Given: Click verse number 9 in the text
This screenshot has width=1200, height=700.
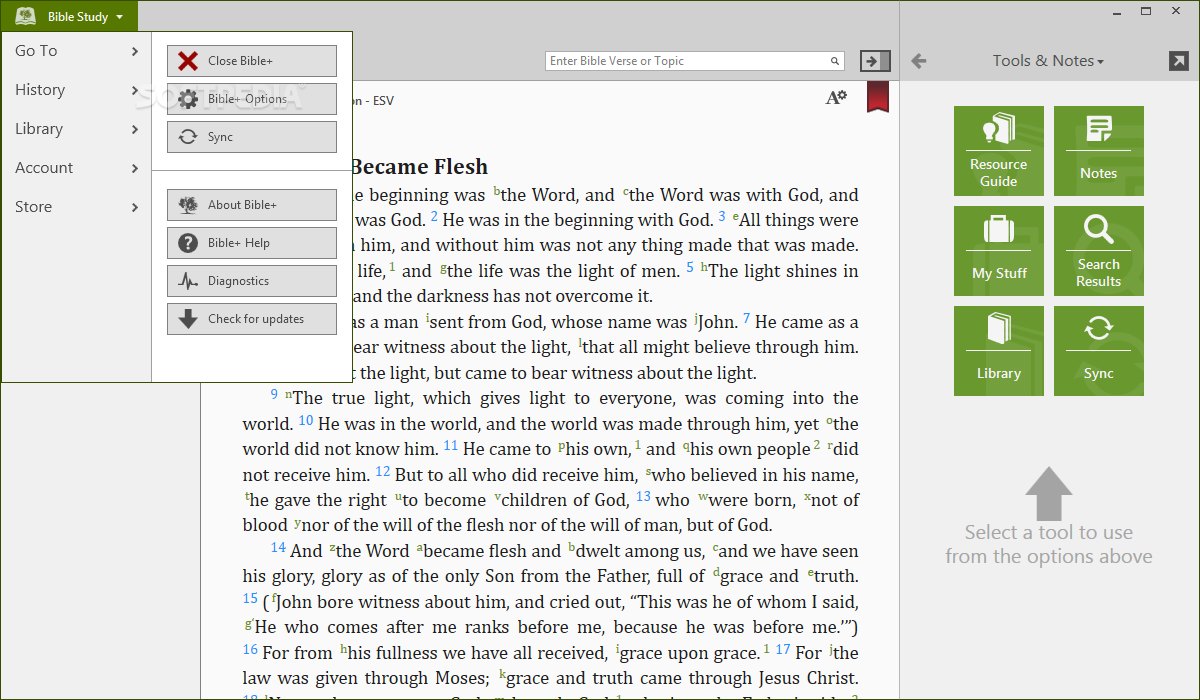Looking at the screenshot, I should [274, 394].
